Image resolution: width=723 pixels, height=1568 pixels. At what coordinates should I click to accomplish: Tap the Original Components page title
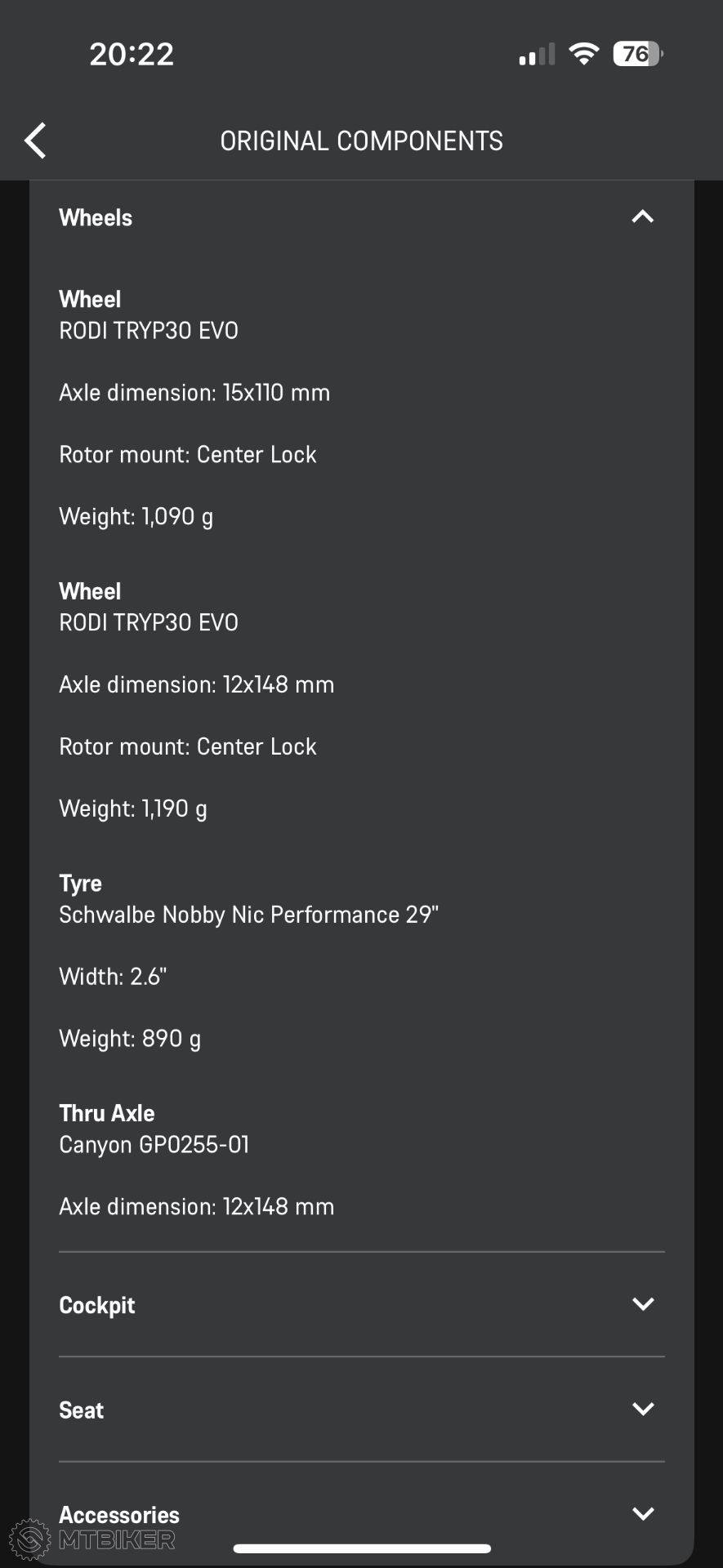(x=361, y=140)
